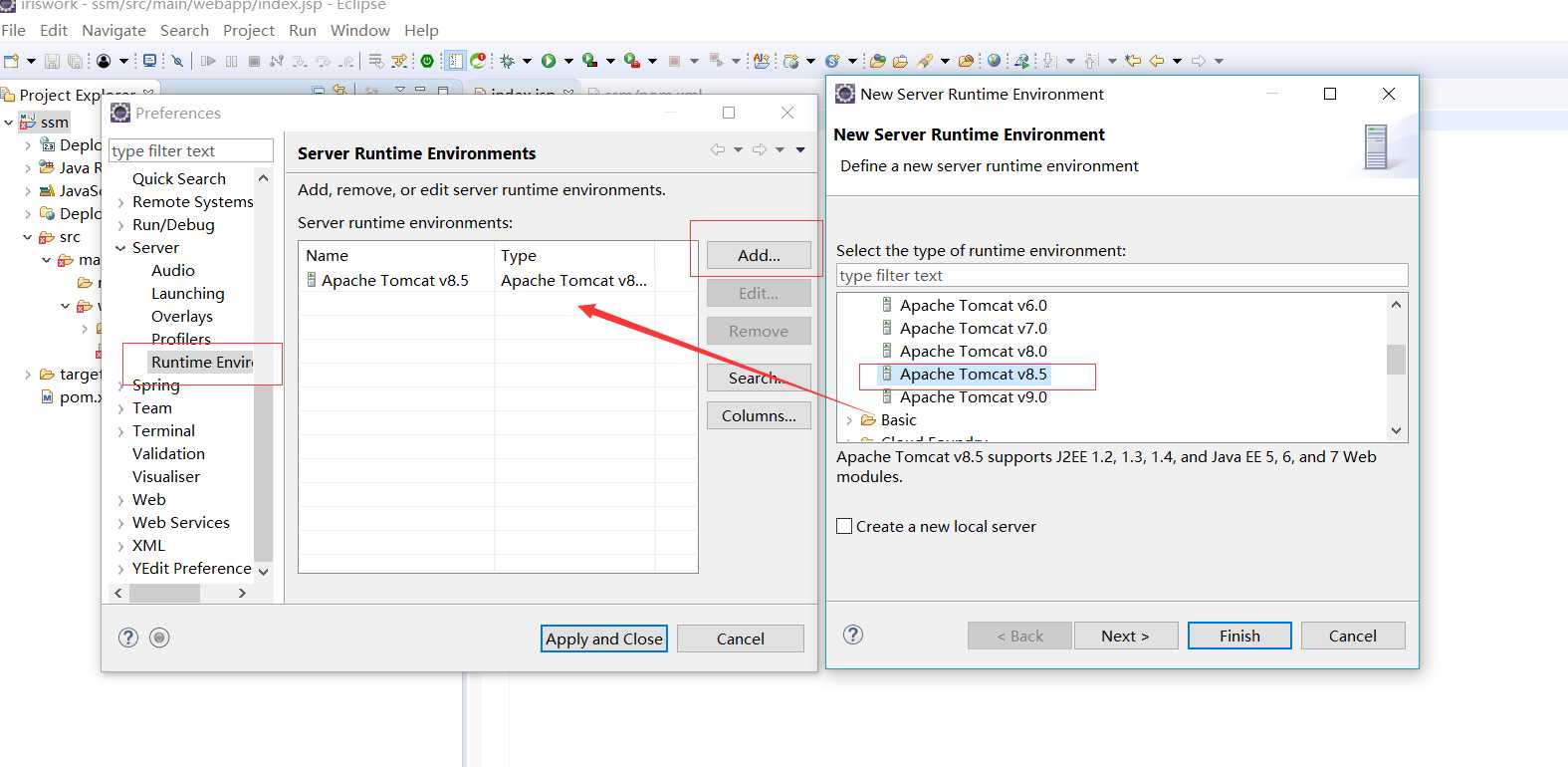Viewport: 1568px width, 767px height.
Task: Click the Preferences dialog help question icon
Action: pos(128,638)
